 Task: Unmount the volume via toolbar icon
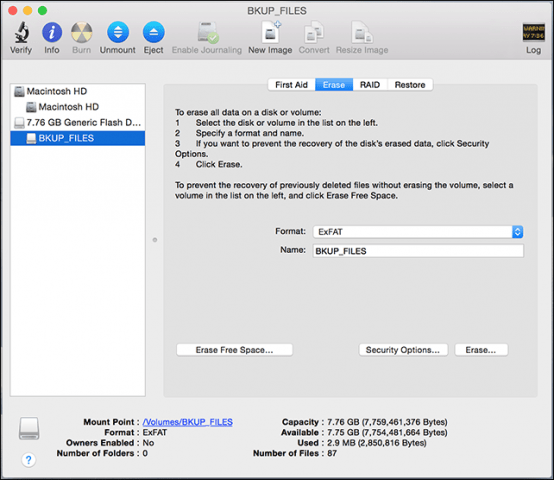[118, 32]
